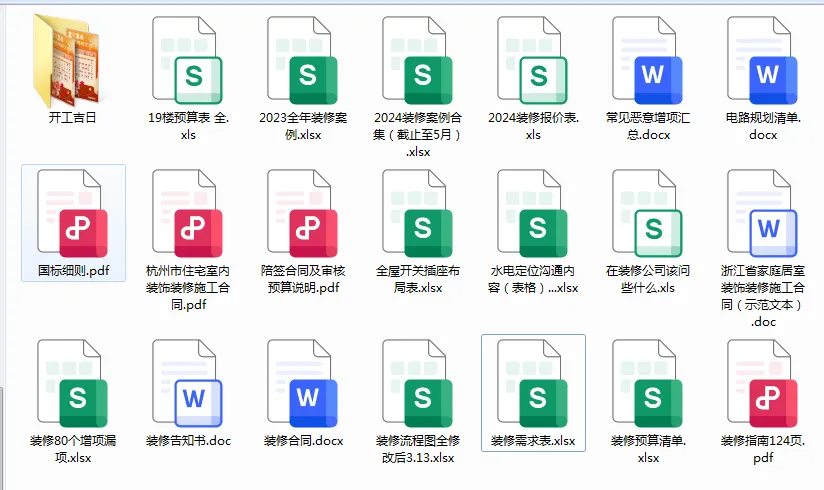
Task: Select the 常见恶意增项汇总.docx Word icon
Action: [x=647, y=60]
